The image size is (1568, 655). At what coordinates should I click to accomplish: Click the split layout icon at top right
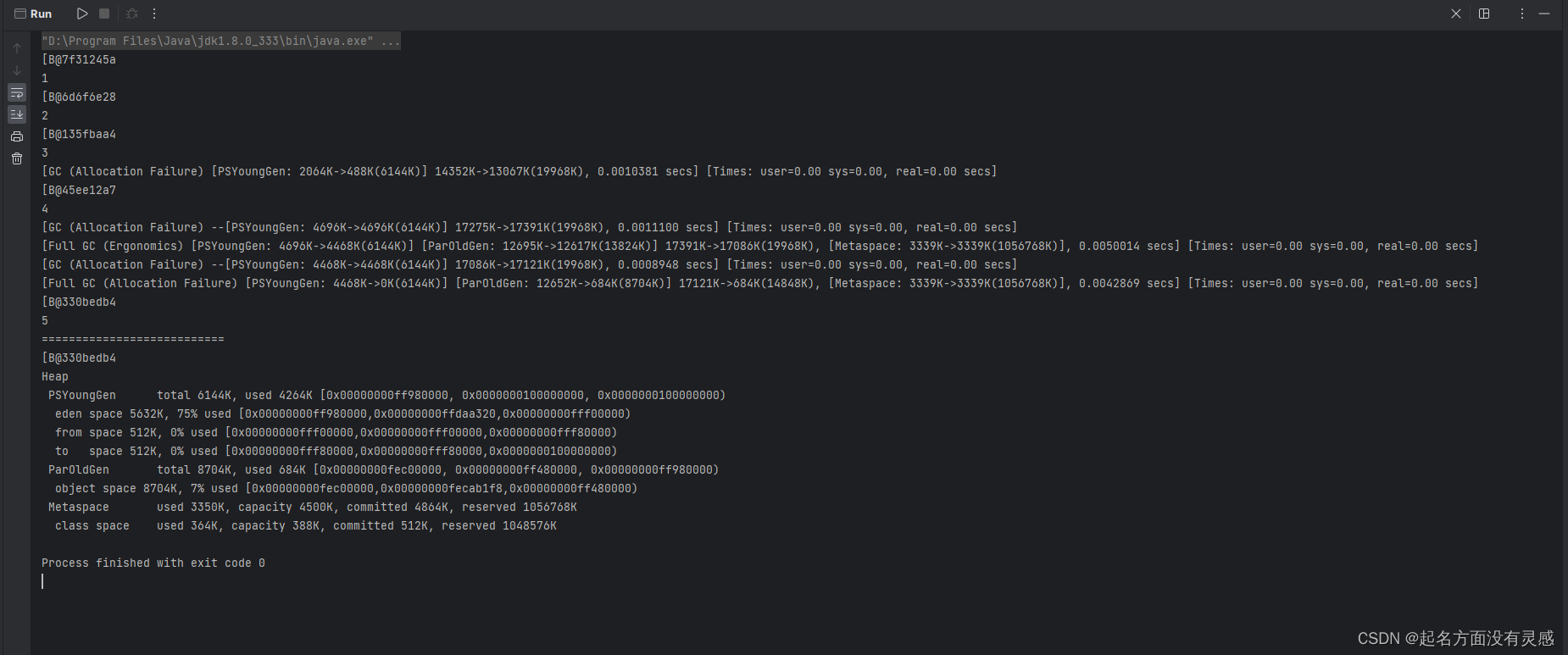tap(1484, 14)
